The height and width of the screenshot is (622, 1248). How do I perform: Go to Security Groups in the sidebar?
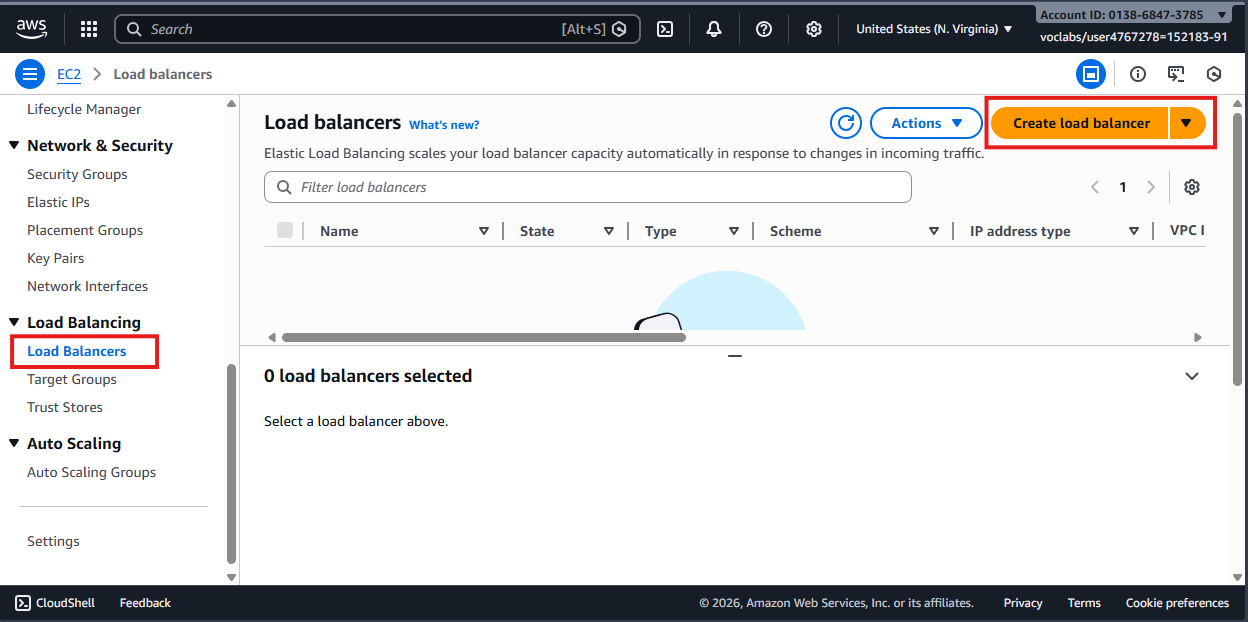pos(77,174)
